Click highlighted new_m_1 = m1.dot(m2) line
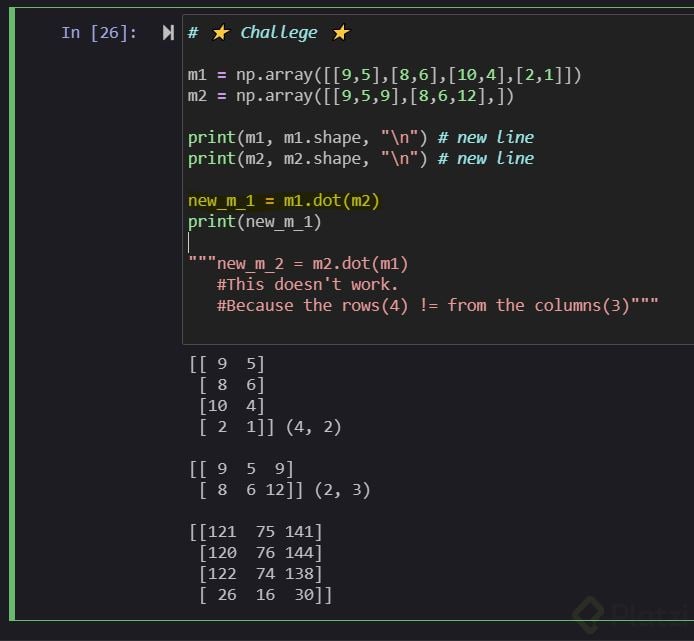This screenshot has height=641, width=694. 284,201
